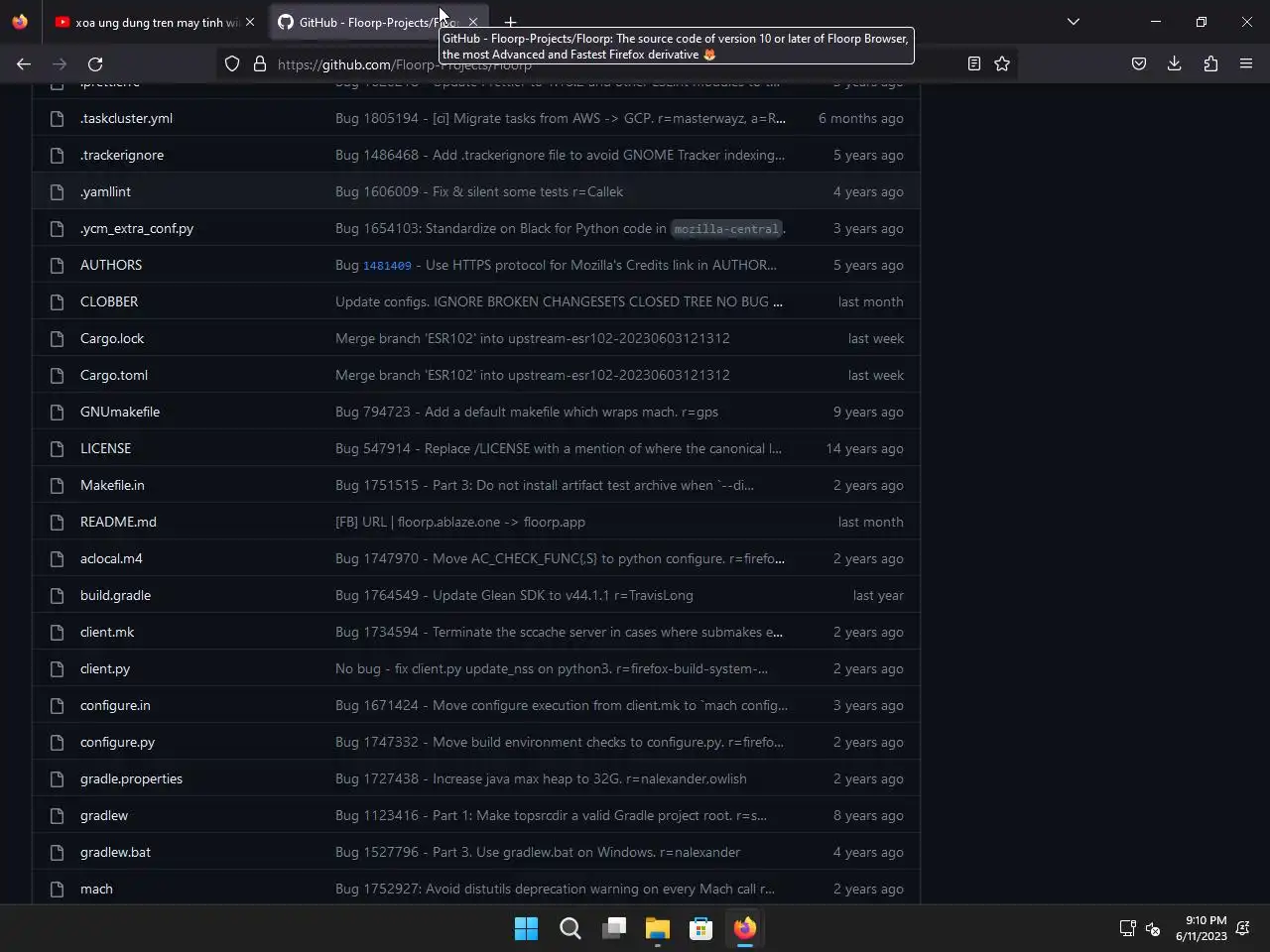This screenshot has height=952, width=1270.
Task: List all tabs dropdown arrow
Action: click(x=1073, y=21)
